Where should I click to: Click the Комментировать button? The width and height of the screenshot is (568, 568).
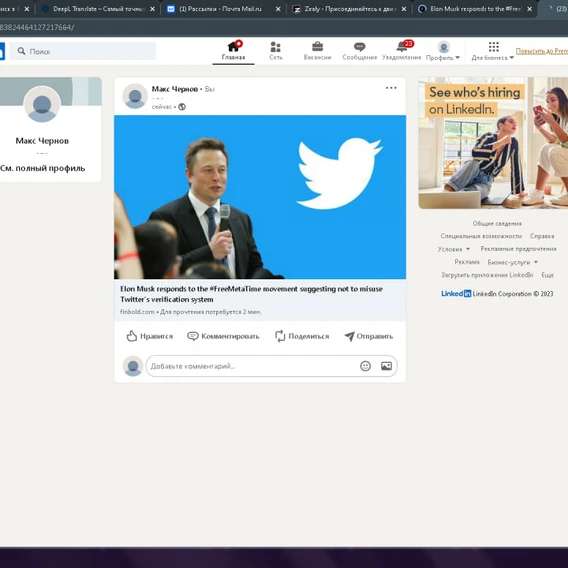click(223, 336)
